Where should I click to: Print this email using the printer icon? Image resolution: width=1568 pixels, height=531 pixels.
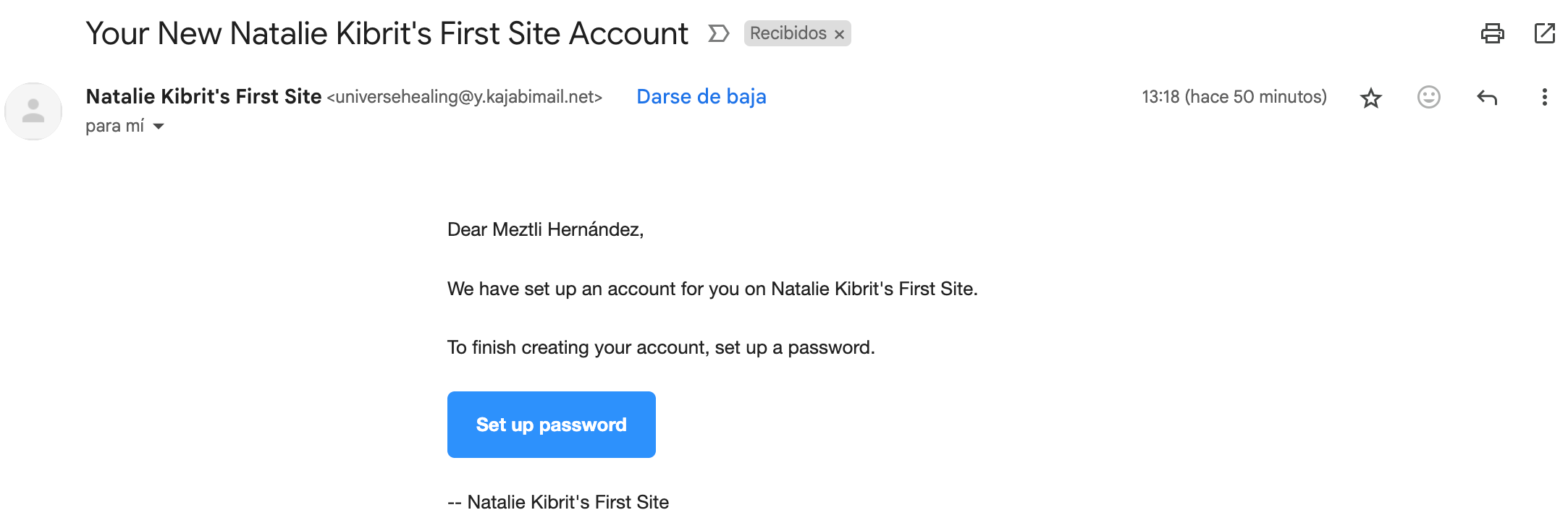1492,33
